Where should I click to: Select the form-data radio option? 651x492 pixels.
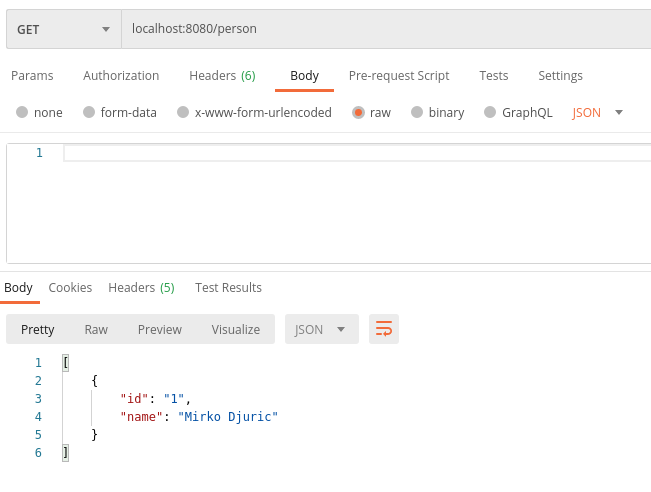click(x=89, y=112)
